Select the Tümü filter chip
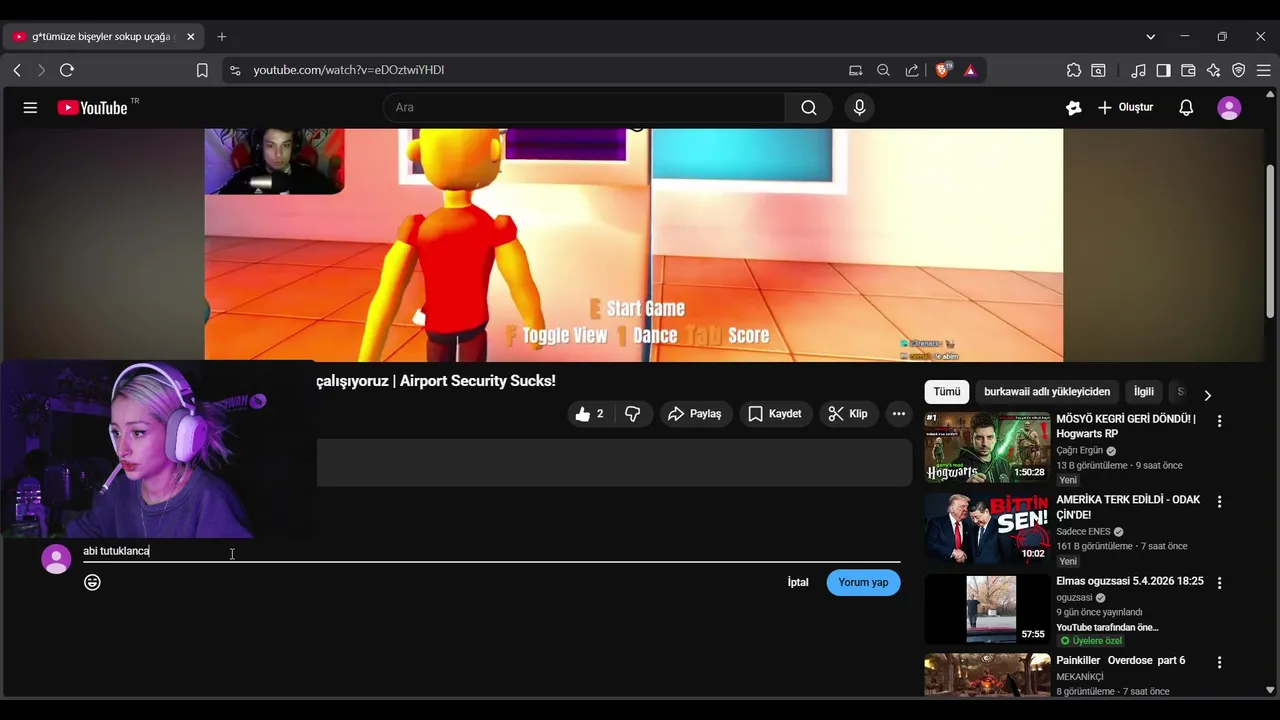The image size is (1280, 720). click(x=947, y=392)
